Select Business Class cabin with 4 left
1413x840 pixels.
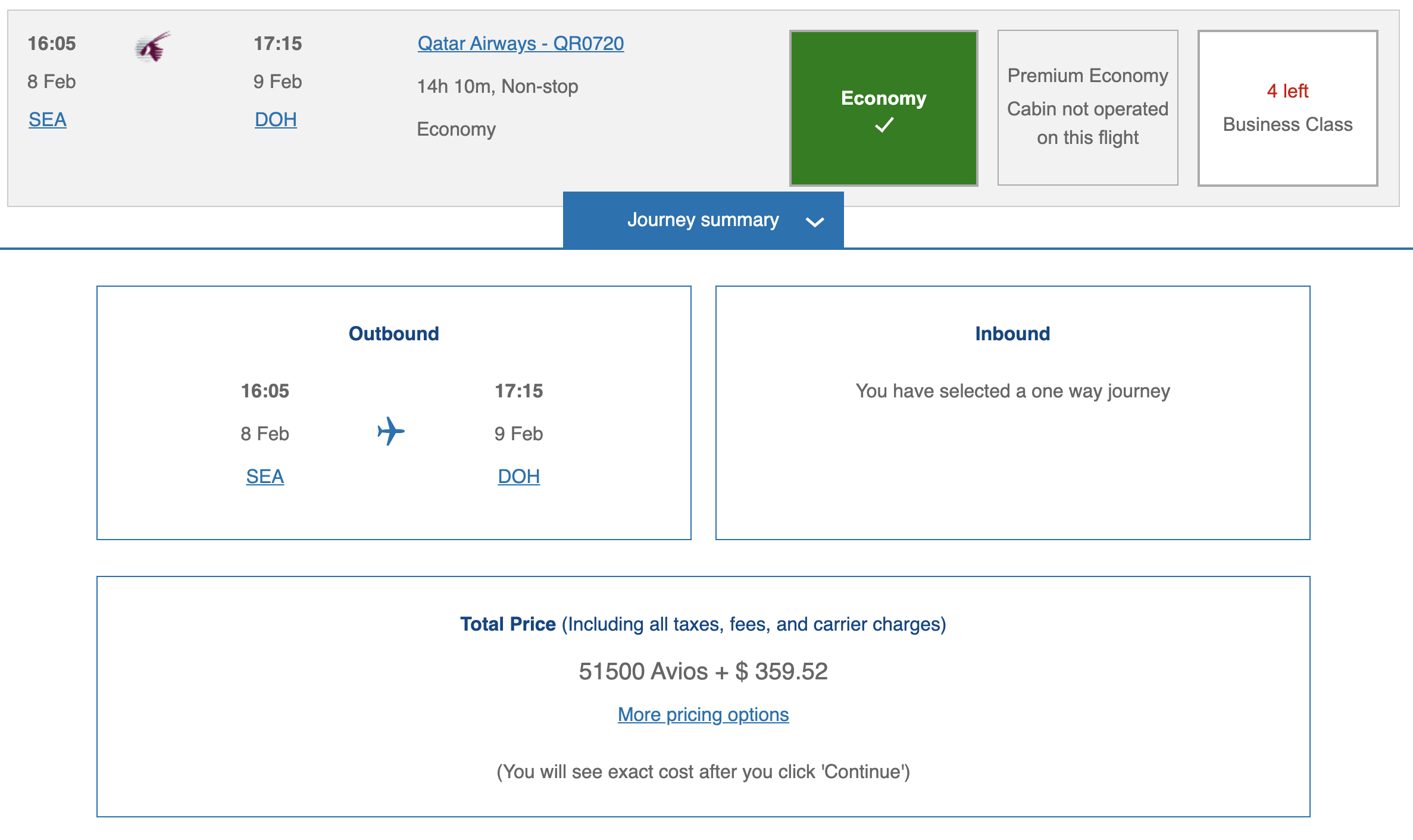[1287, 108]
